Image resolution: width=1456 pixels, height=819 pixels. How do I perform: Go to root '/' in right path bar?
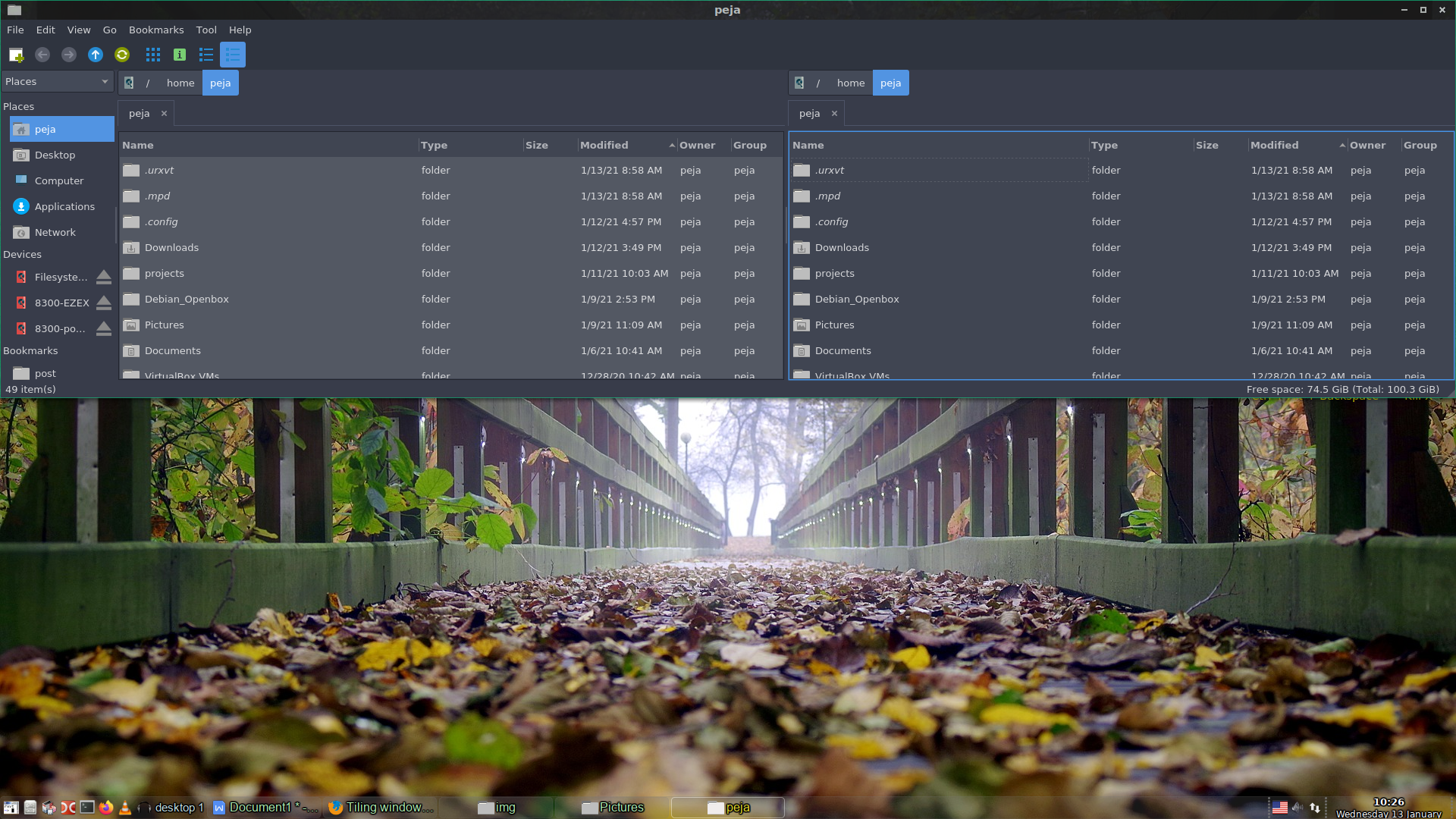[x=818, y=83]
